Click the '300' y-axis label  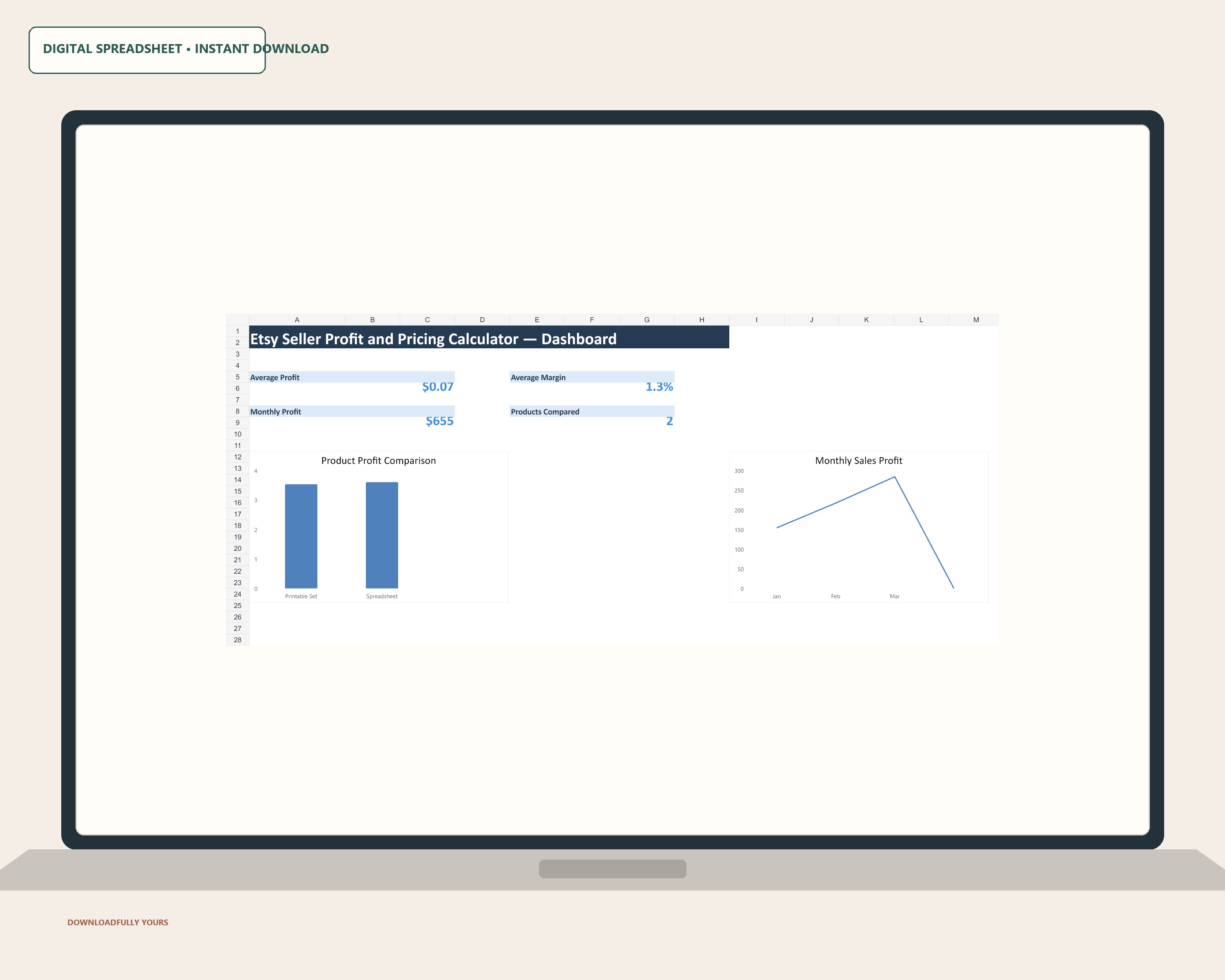tap(739, 471)
